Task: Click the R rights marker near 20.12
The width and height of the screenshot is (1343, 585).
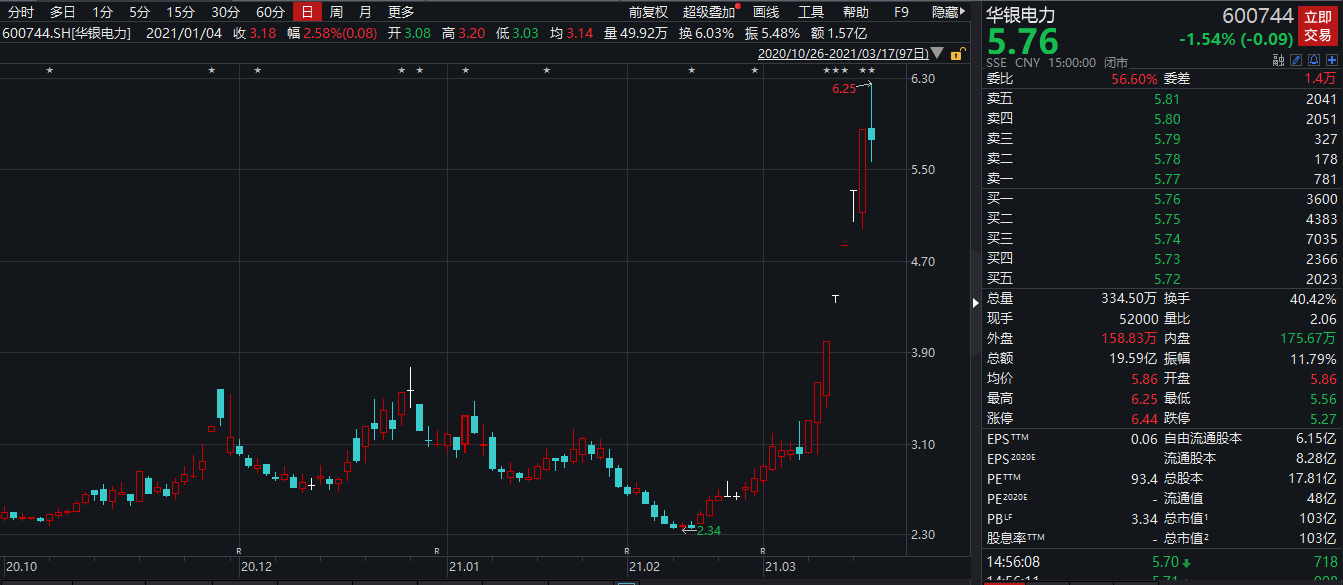Action: tap(239, 551)
